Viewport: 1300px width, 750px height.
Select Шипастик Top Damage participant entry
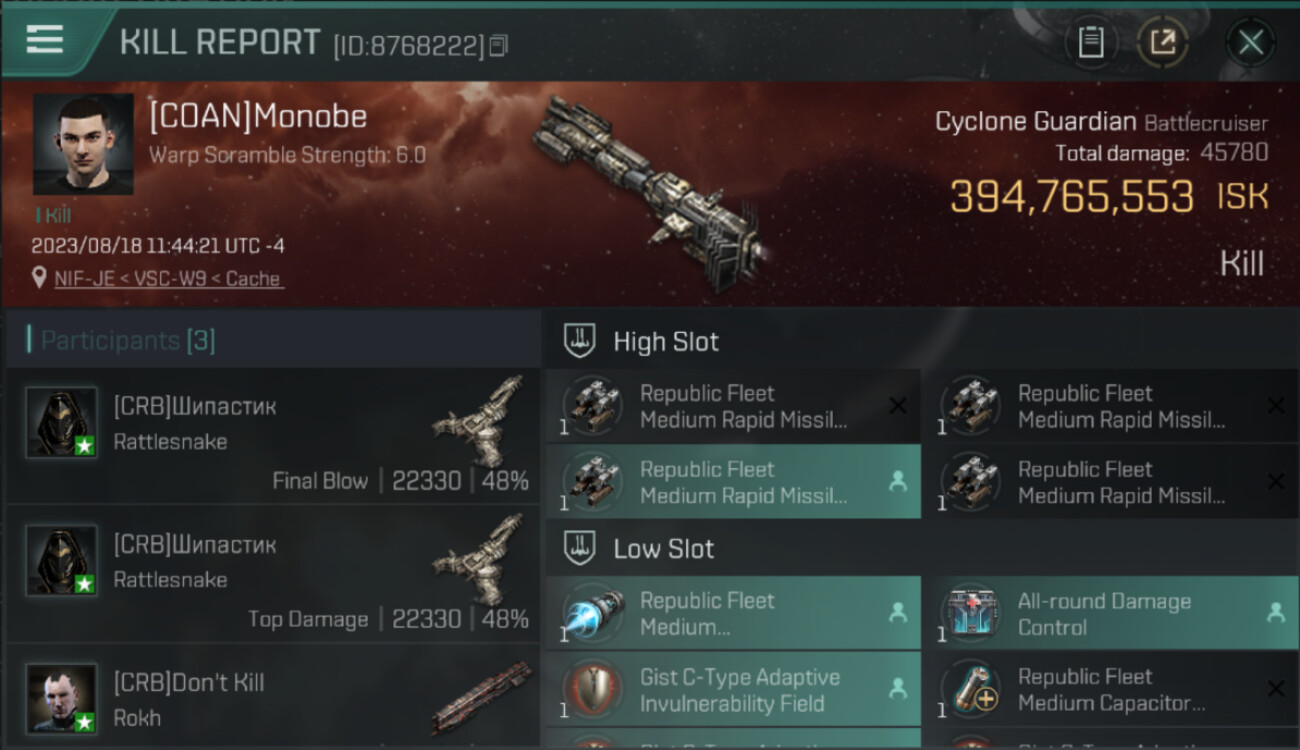click(273, 574)
